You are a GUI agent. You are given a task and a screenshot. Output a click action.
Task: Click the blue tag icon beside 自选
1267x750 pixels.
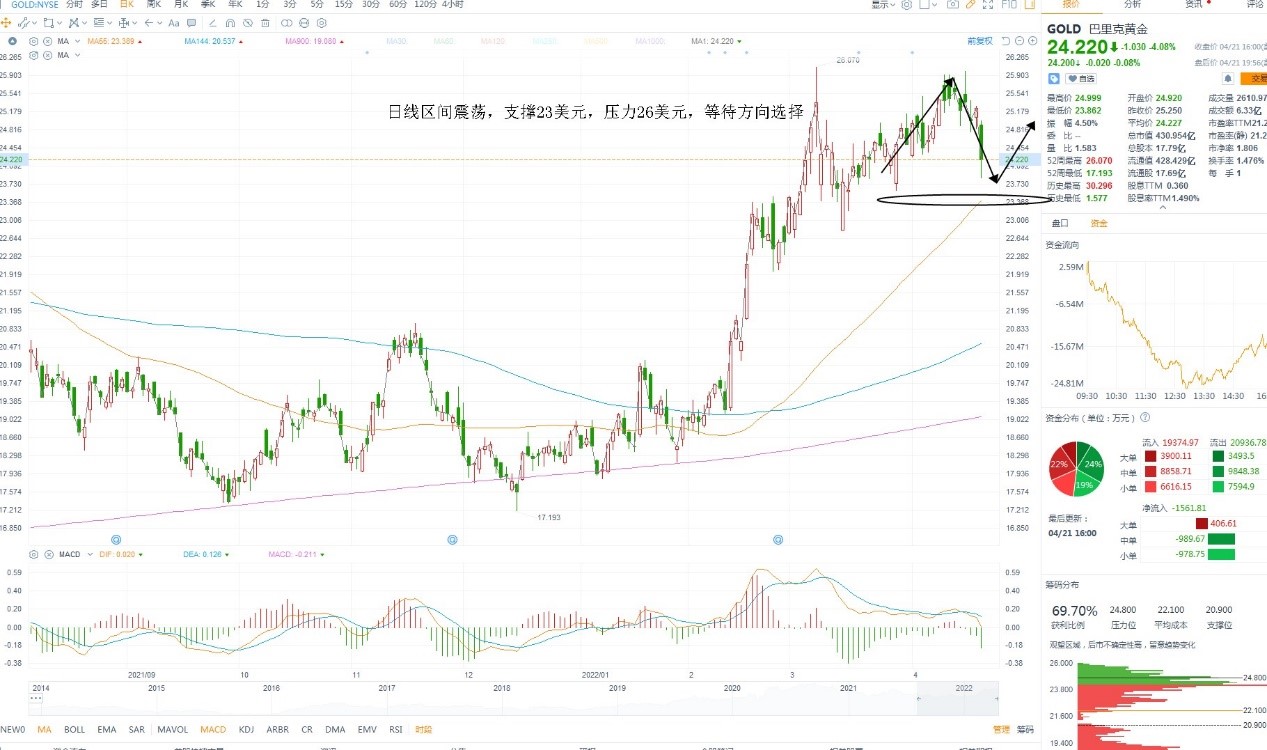click(x=1053, y=78)
